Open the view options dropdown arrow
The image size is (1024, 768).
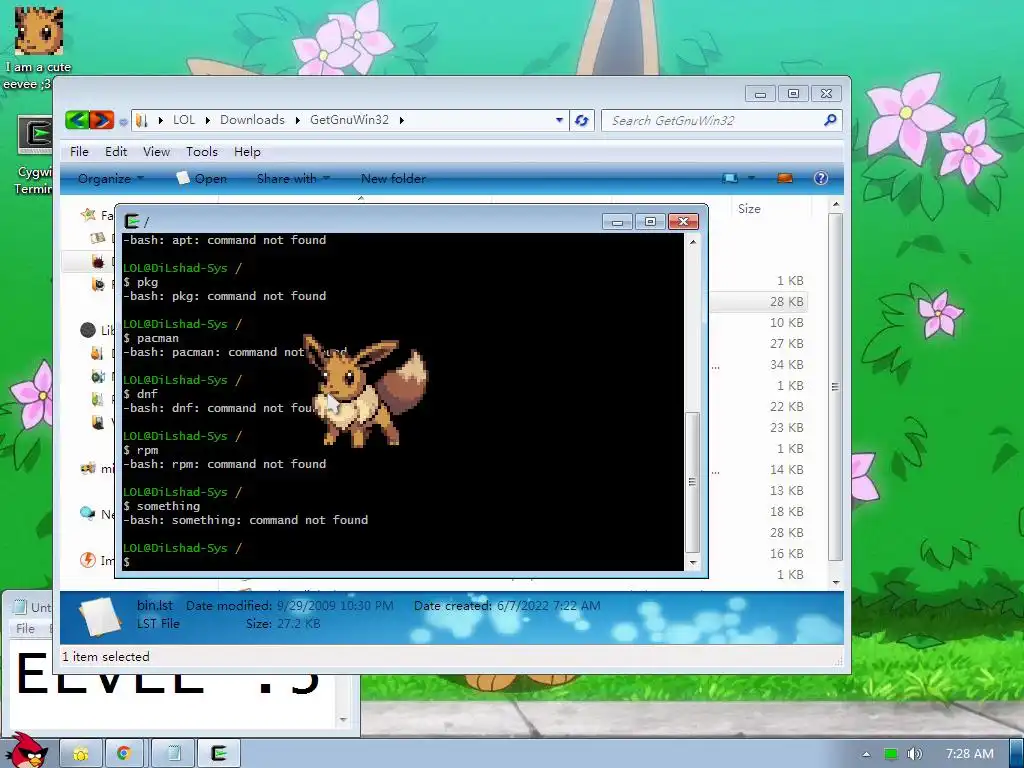(751, 178)
